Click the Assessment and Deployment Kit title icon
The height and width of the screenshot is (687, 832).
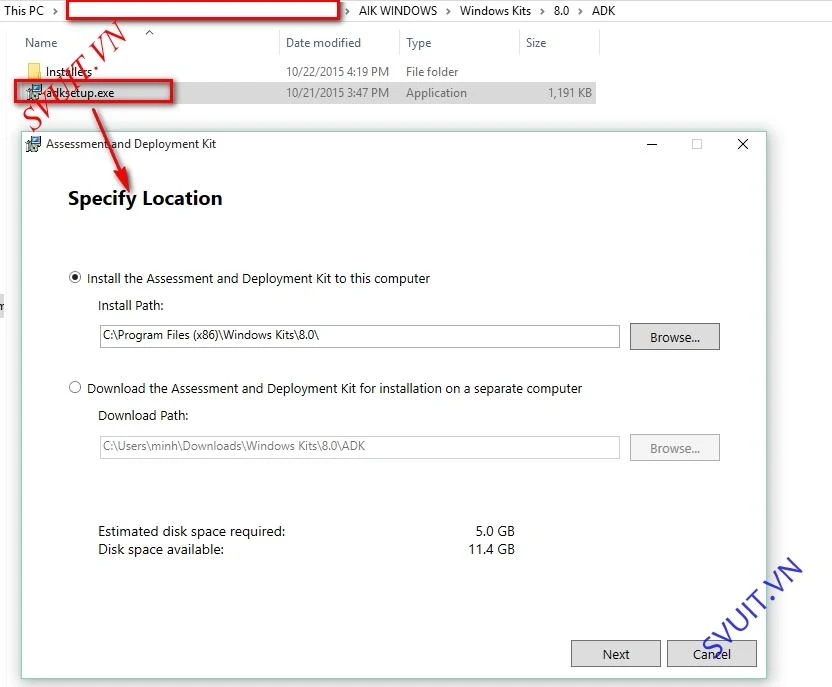33,144
